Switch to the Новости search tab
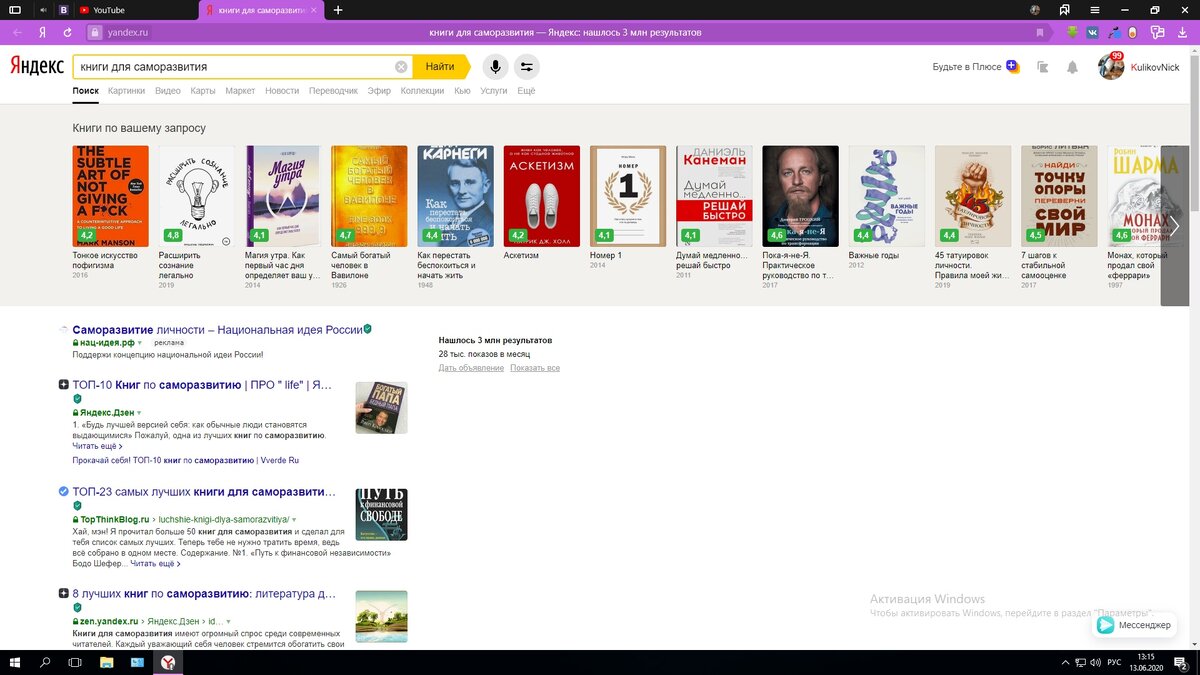 pos(282,91)
